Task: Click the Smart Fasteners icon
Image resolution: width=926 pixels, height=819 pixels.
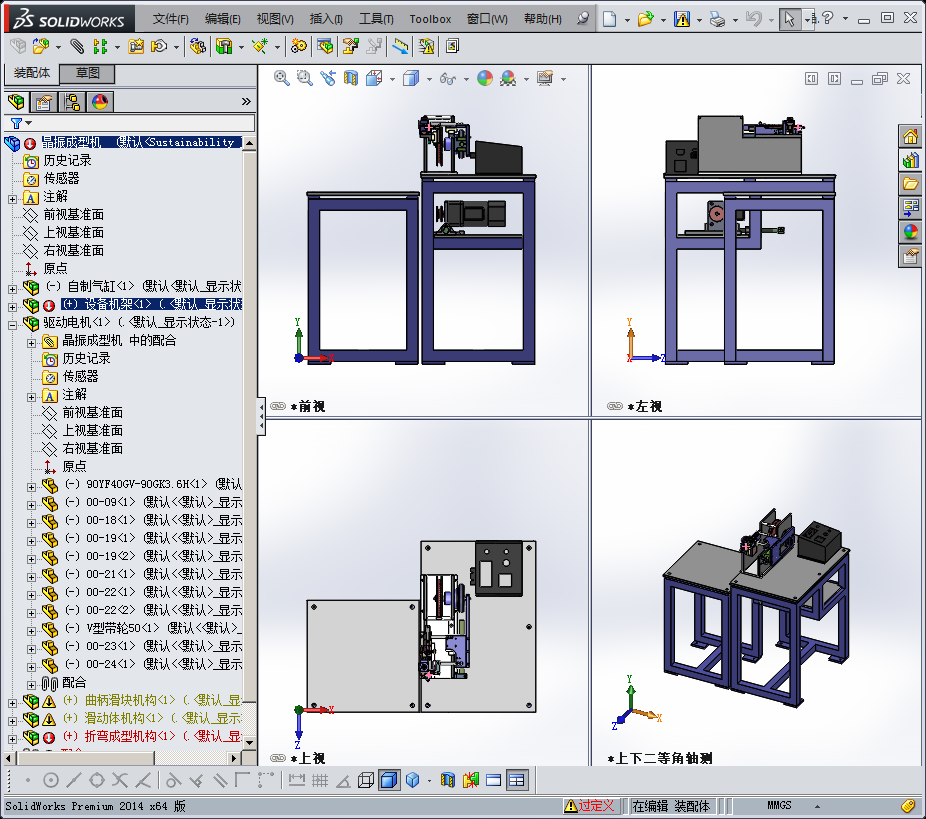Action: [x=136, y=46]
